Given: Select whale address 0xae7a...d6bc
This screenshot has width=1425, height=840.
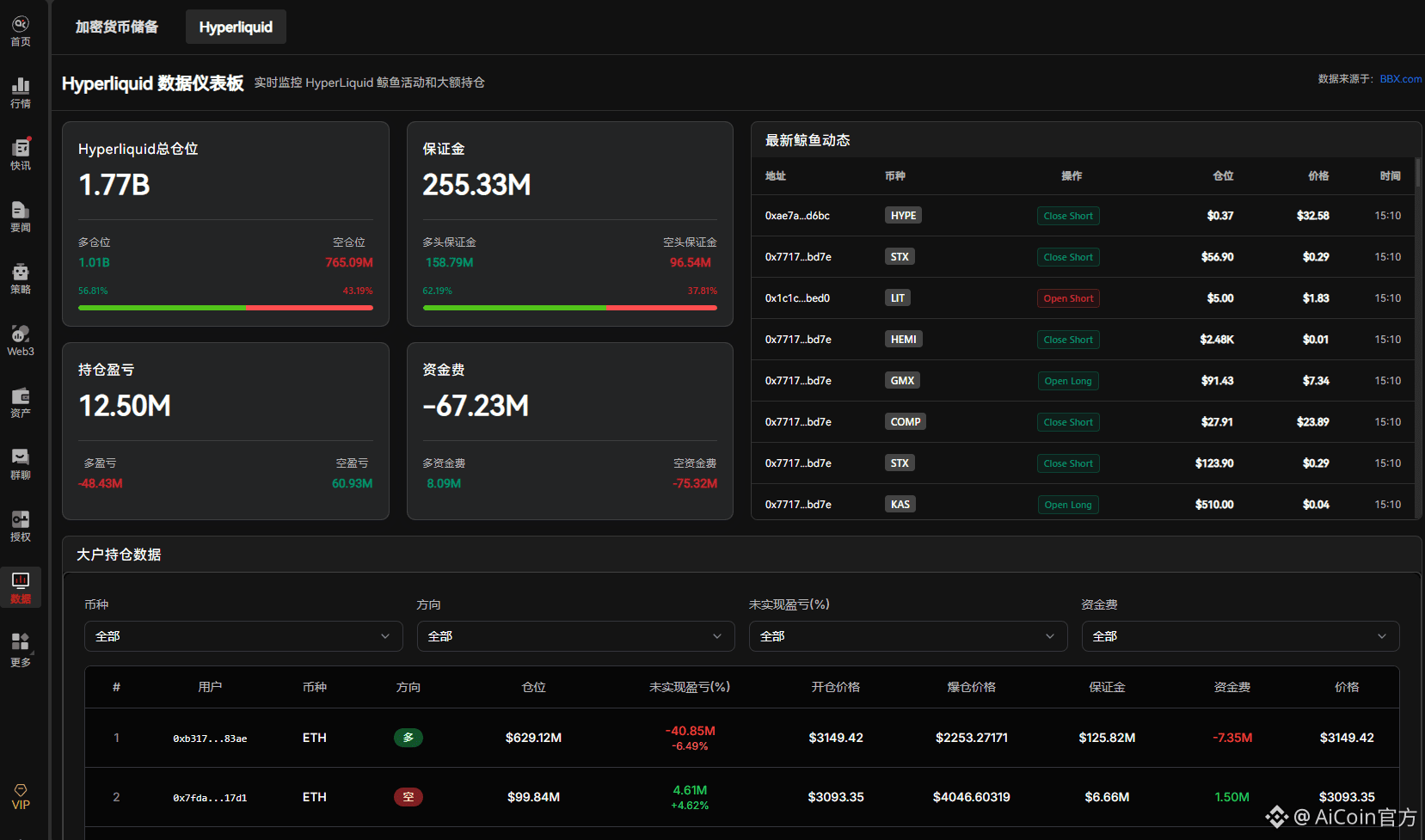Looking at the screenshot, I should [x=796, y=215].
